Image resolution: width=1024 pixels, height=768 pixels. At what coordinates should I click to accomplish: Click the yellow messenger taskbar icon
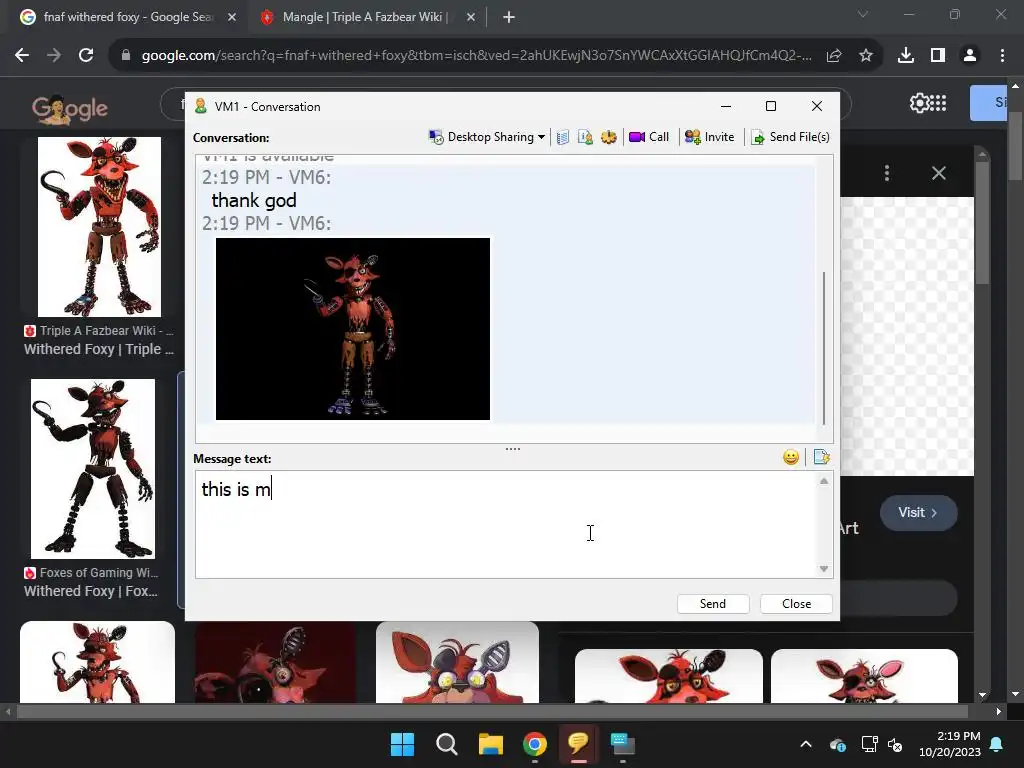click(579, 744)
